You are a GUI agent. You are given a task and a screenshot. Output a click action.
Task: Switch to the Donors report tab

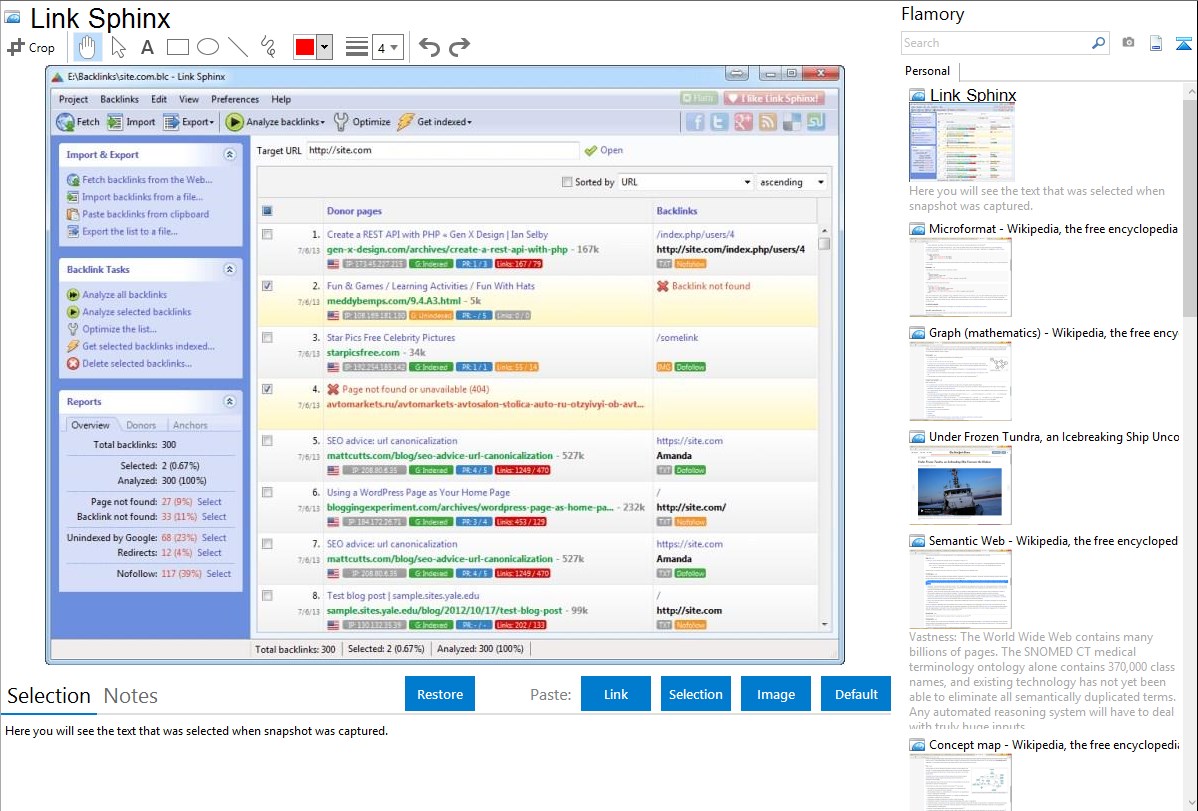(141, 425)
